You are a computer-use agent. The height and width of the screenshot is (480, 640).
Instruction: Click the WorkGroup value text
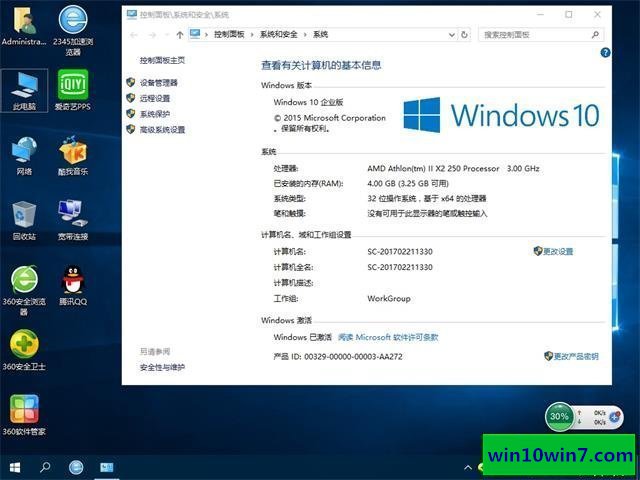pos(389,298)
